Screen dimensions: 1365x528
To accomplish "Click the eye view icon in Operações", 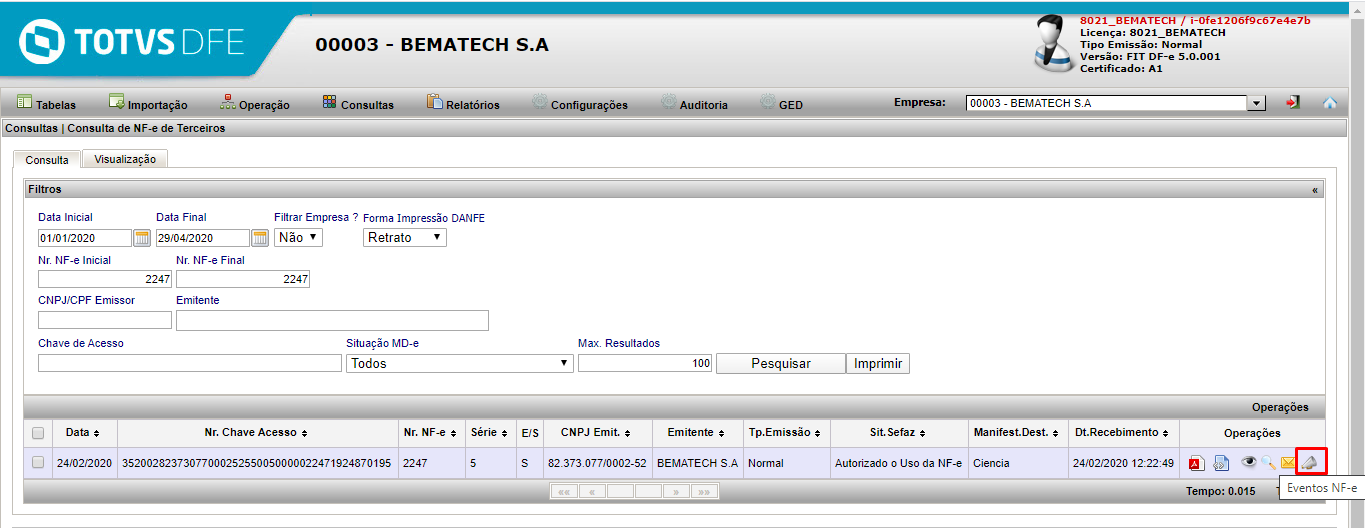I will tap(1248, 461).
